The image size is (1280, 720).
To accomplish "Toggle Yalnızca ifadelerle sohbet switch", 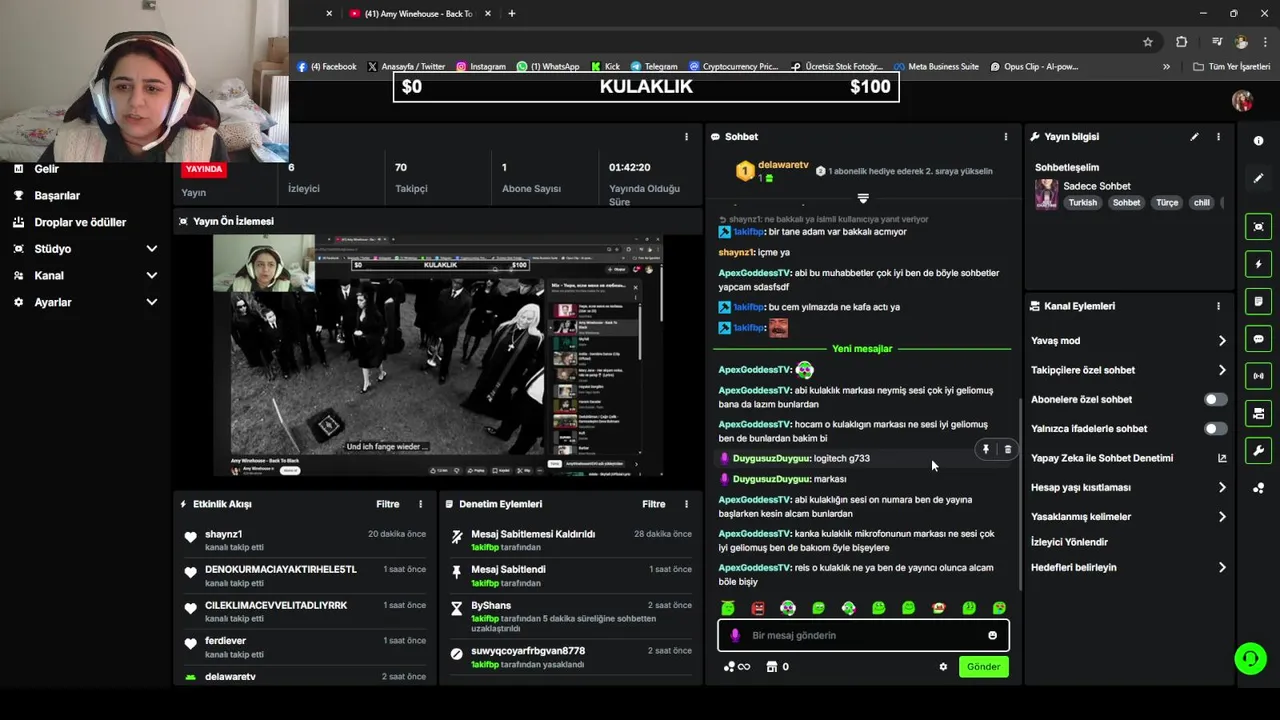I will tap(1214, 429).
